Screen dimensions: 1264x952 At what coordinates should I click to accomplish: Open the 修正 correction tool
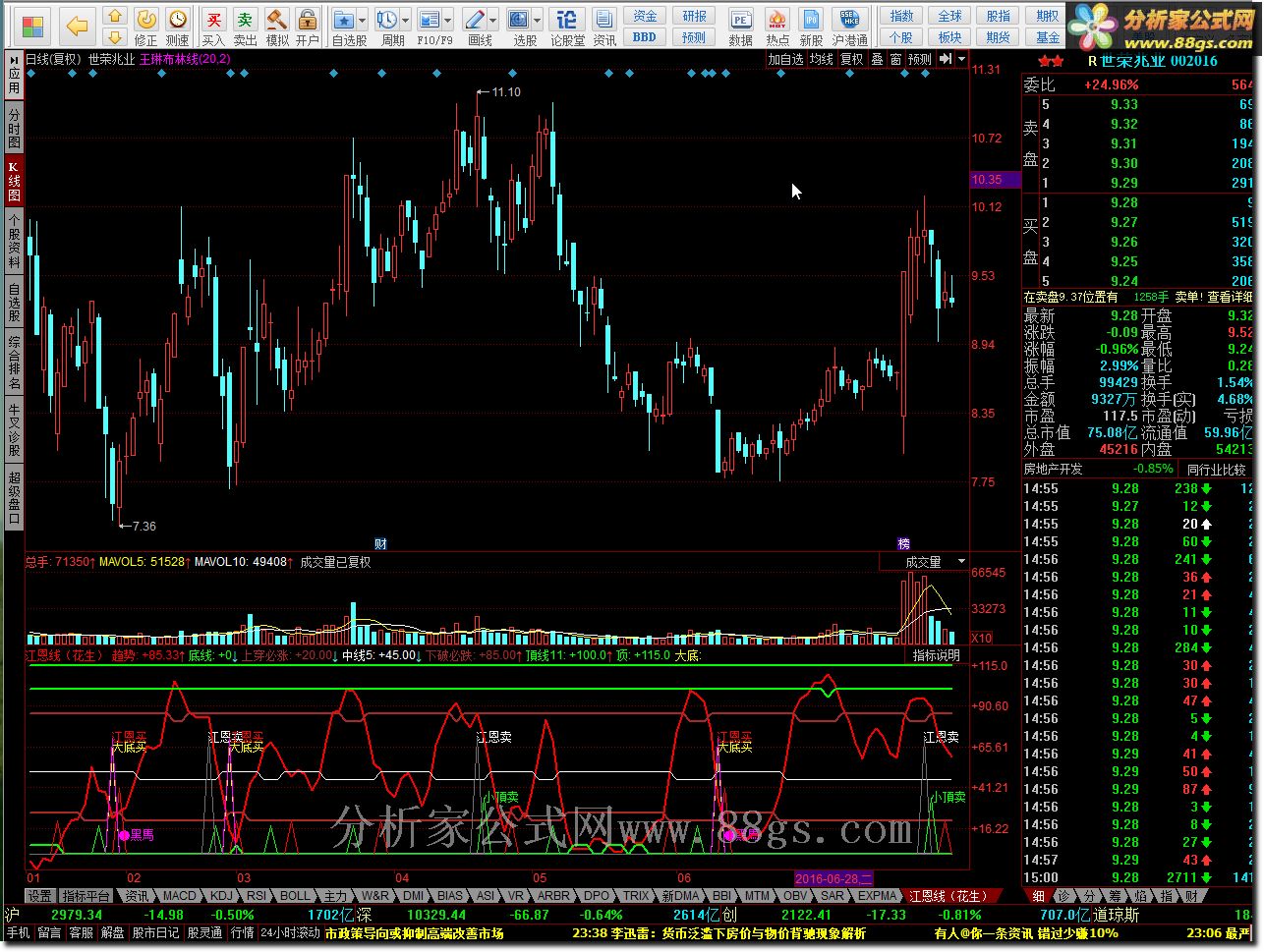click(x=145, y=27)
